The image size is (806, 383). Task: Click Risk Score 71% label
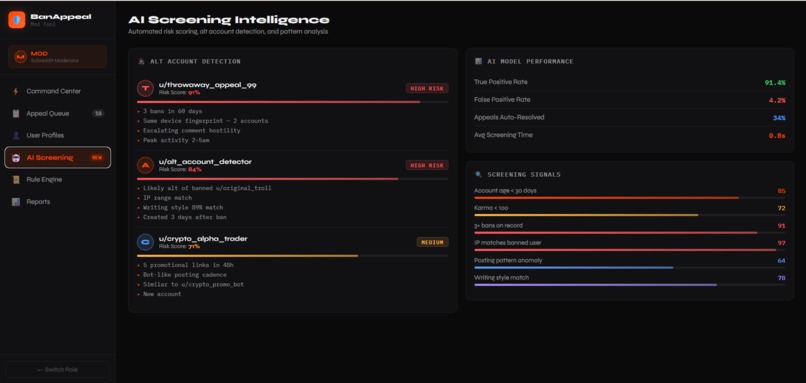(x=179, y=246)
